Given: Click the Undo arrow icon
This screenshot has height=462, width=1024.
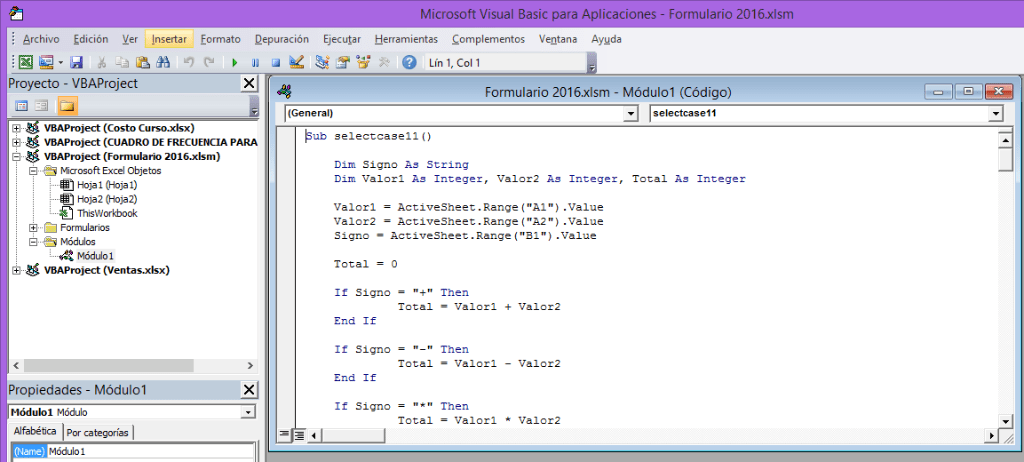Looking at the screenshot, I should pyautogui.click(x=189, y=63).
